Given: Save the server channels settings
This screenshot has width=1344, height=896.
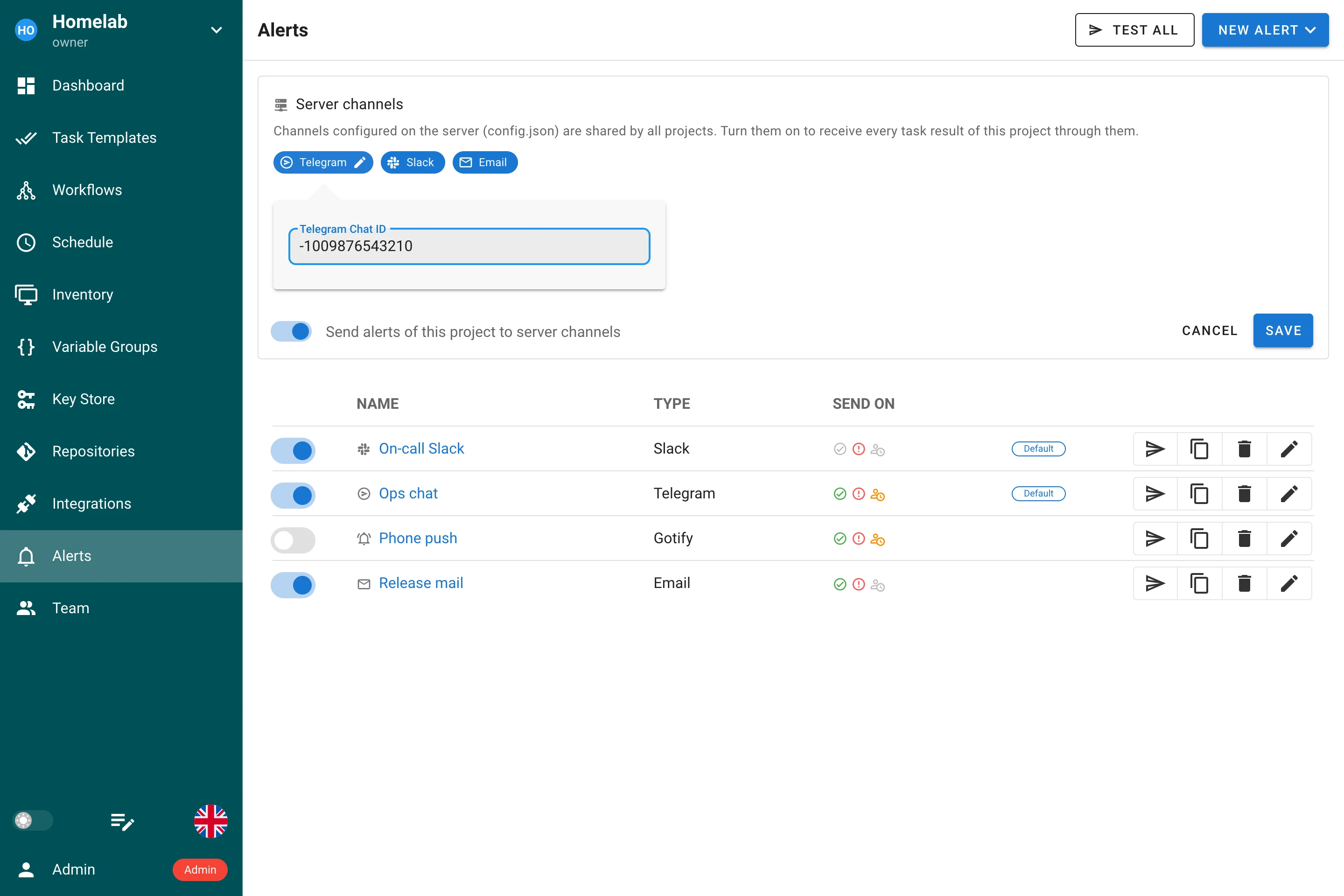Looking at the screenshot, I should coord(1283,330).
